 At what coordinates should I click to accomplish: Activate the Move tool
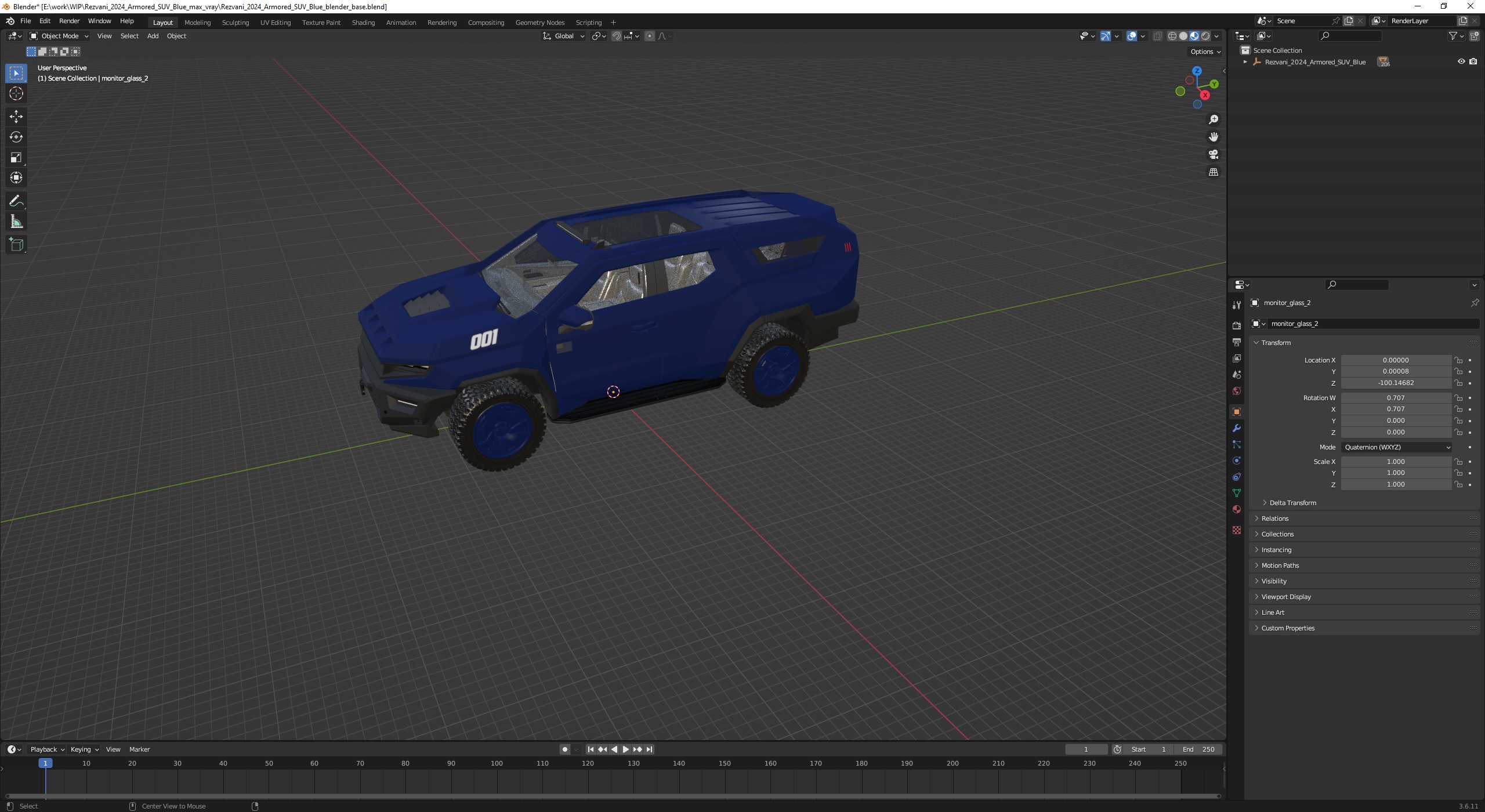click(x=16, y=116)
